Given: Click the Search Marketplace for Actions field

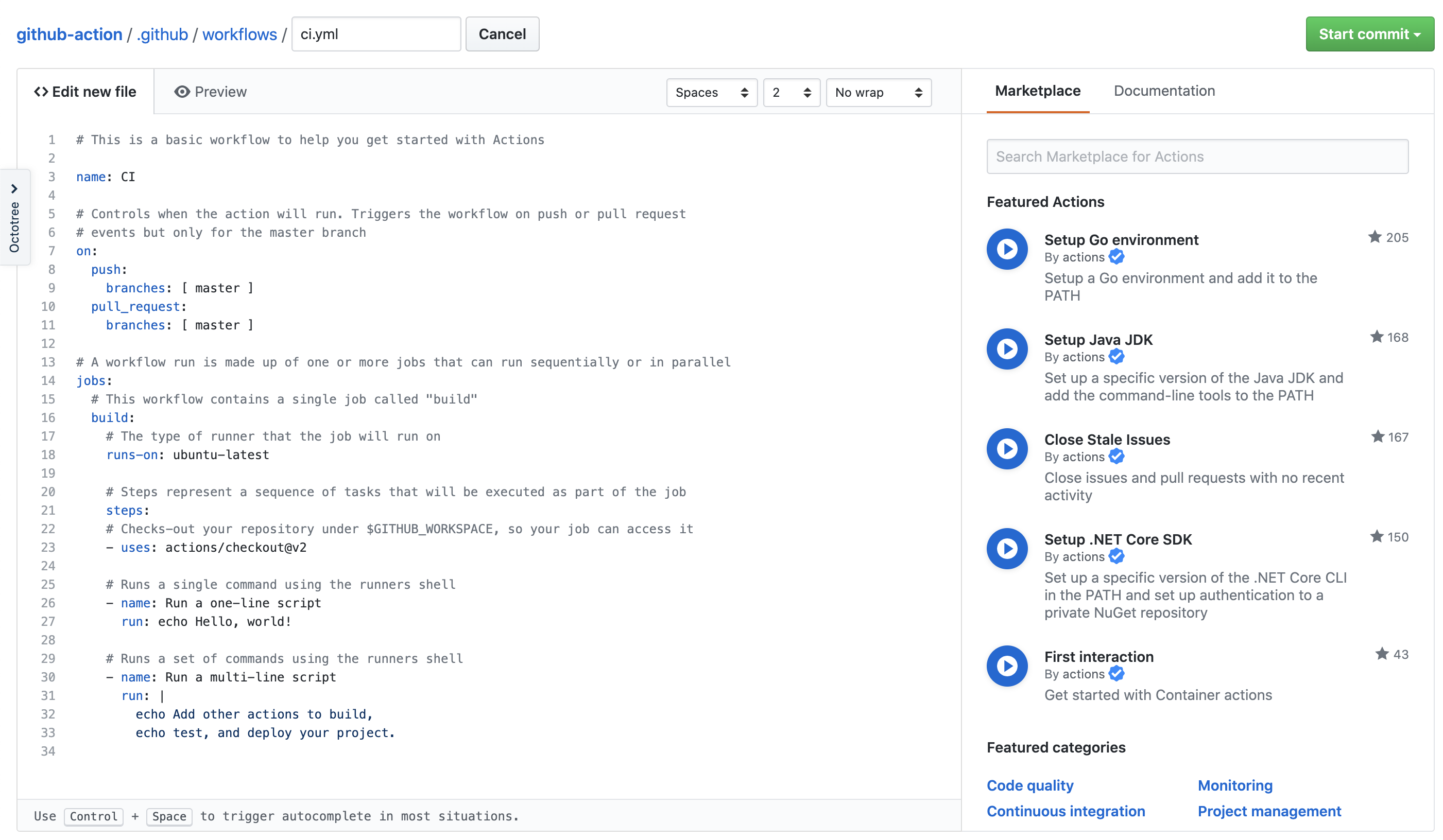Looking at the screenshot, I should [1197, 156].
